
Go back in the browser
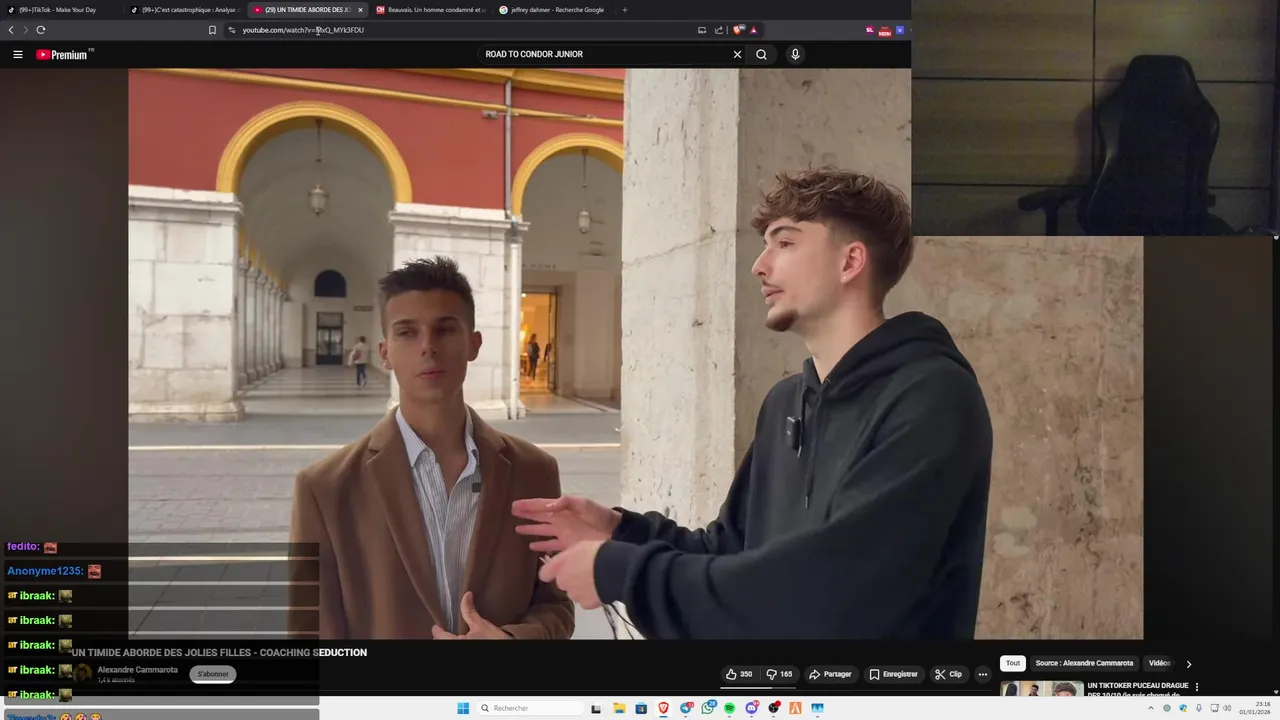11,30
